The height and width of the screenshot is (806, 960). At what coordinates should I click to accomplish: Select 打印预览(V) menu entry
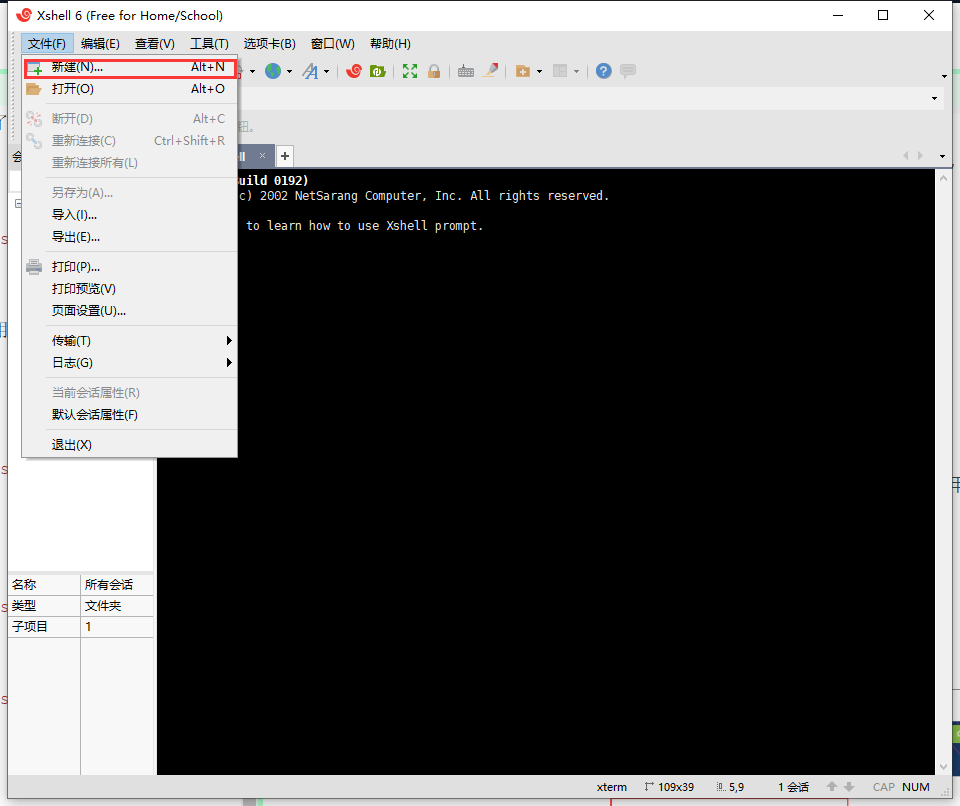coord(129,289)
